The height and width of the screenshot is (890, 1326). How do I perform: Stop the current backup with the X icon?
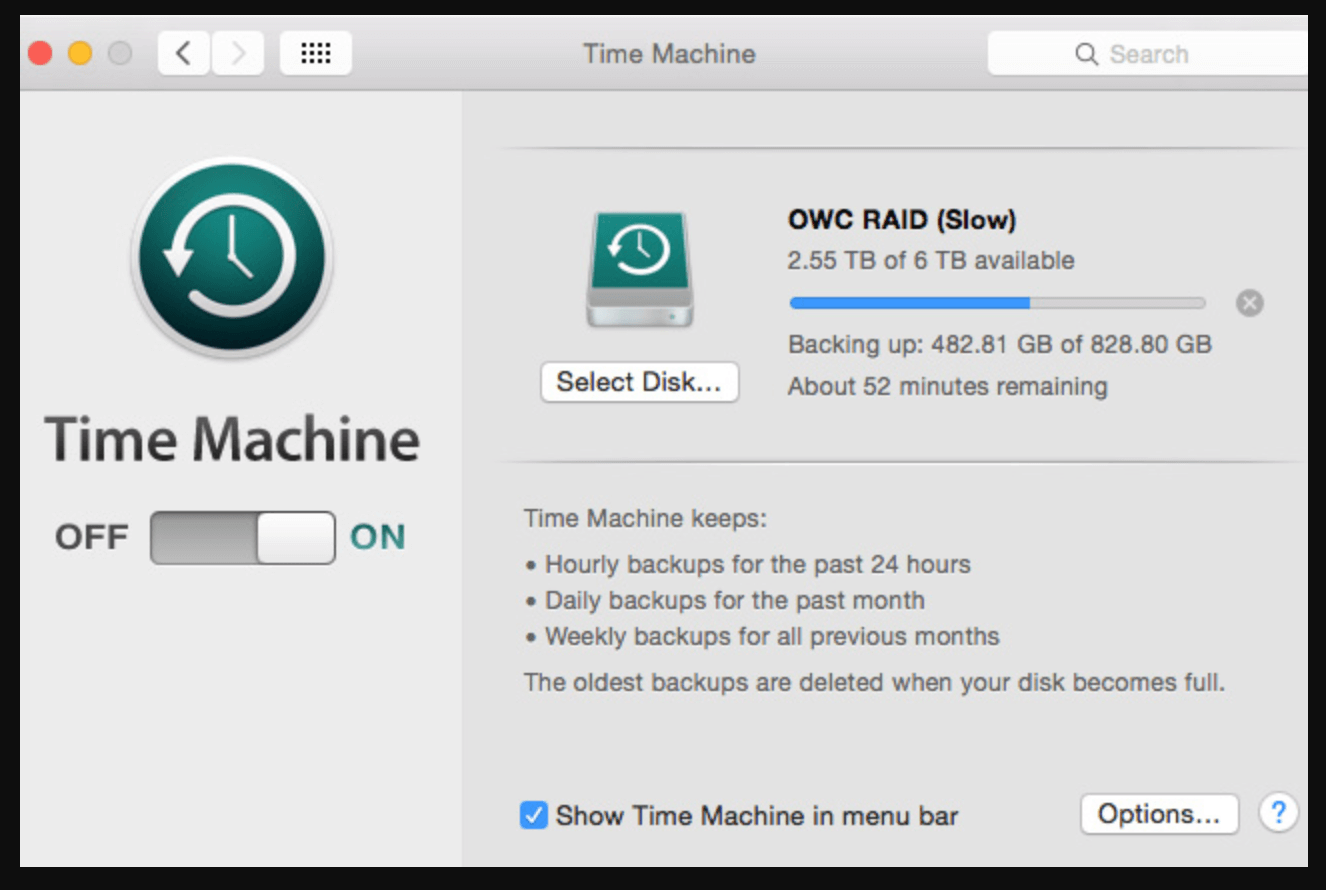click(1249, 303)
